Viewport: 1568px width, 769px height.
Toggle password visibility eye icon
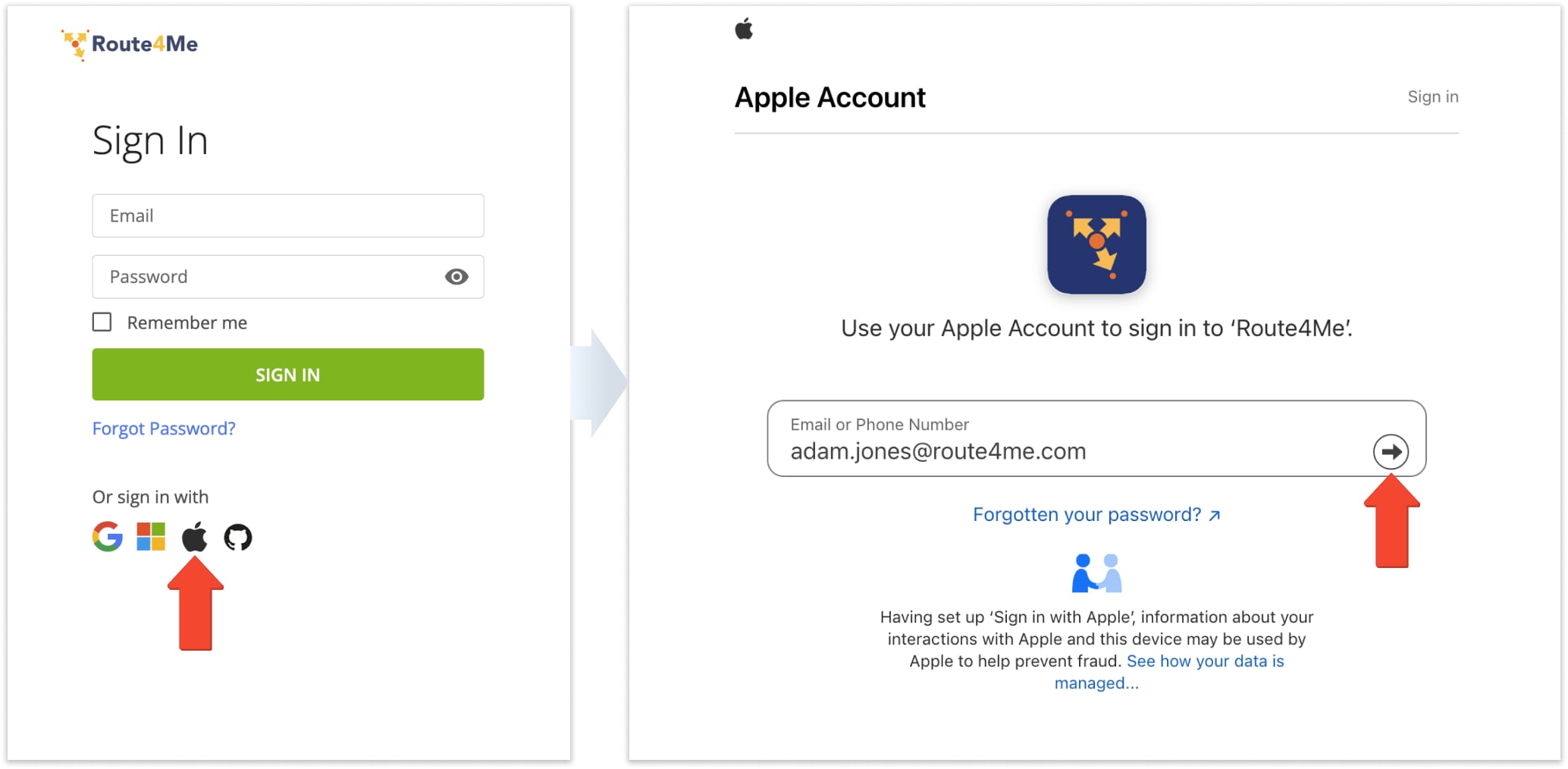(456, 277)
